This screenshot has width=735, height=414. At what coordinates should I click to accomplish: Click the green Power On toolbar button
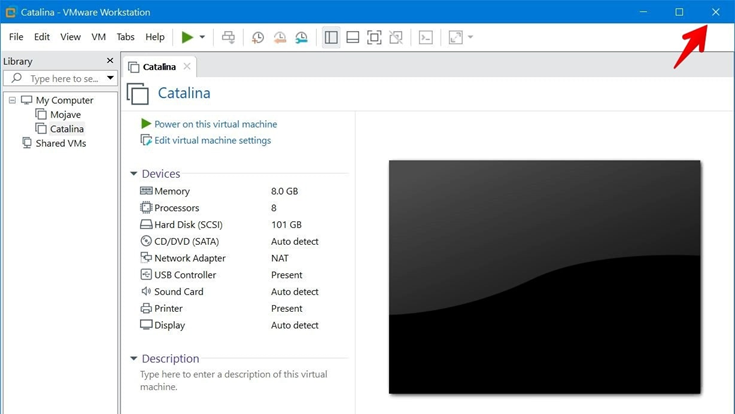click(x=187, y=37)
